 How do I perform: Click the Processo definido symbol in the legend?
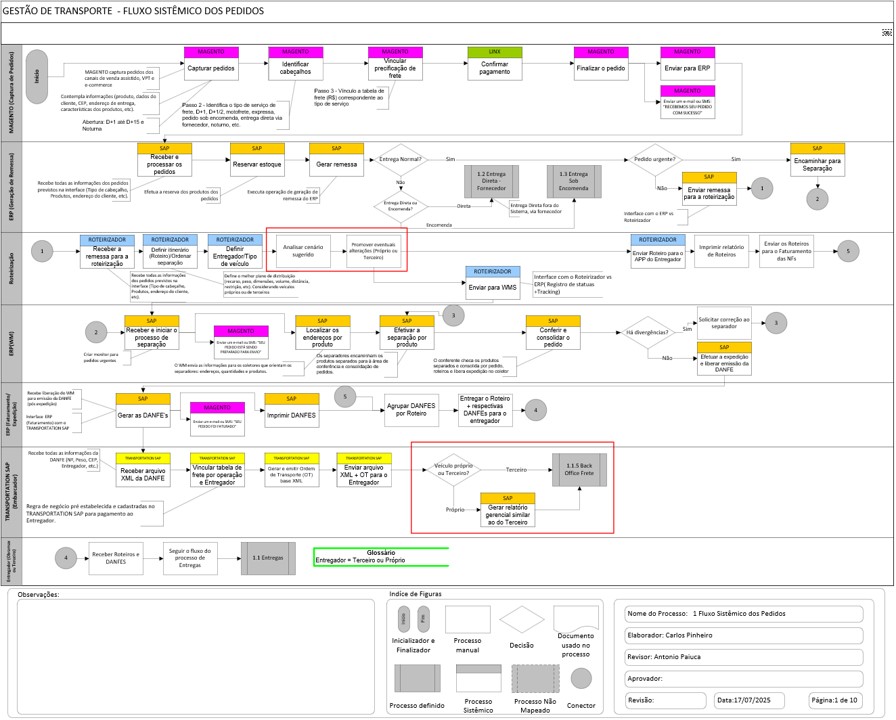pyautogui.click(x=417, y=678)
